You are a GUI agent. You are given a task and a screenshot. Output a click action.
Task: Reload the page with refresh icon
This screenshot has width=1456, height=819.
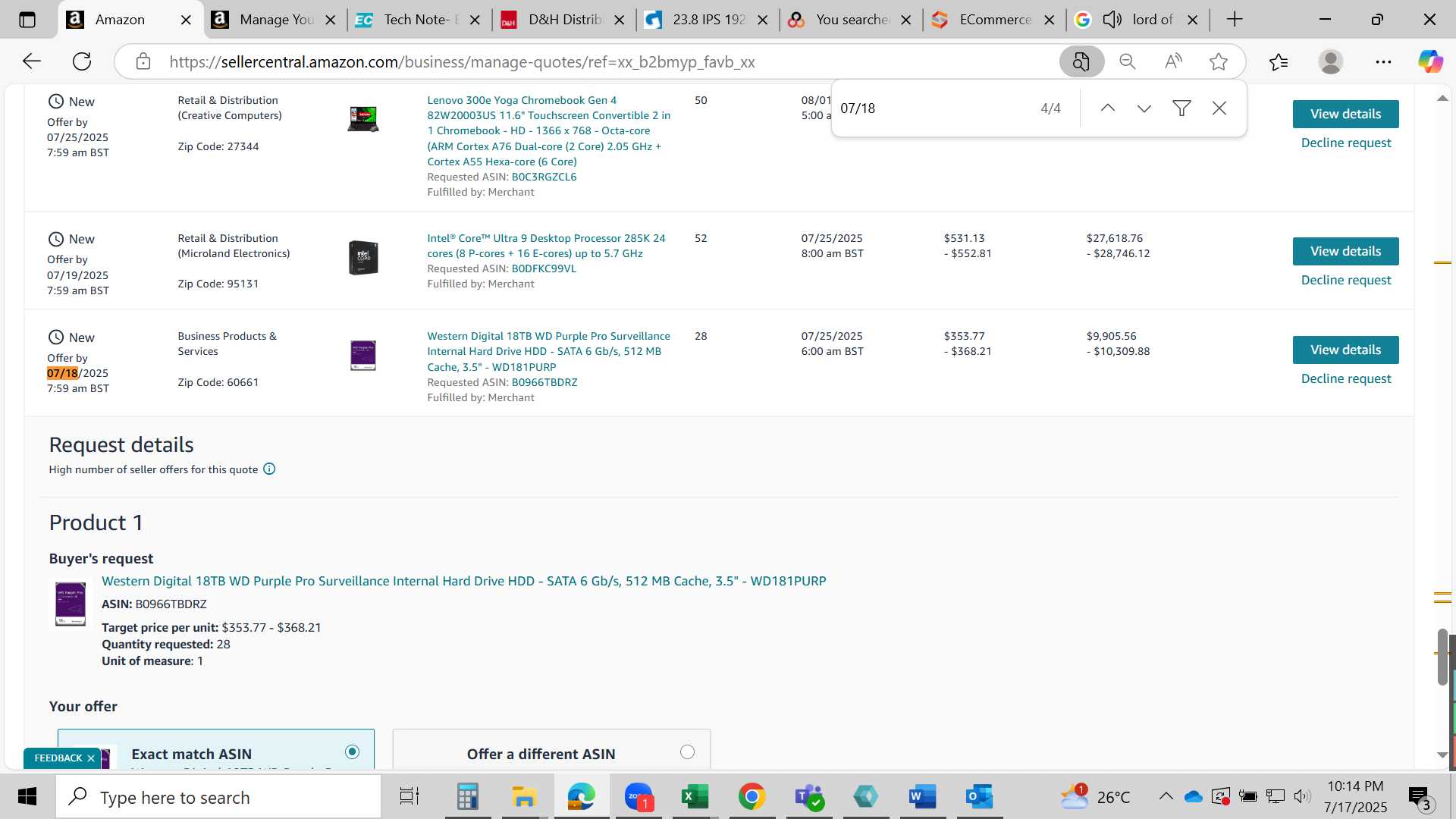point(82,61)
